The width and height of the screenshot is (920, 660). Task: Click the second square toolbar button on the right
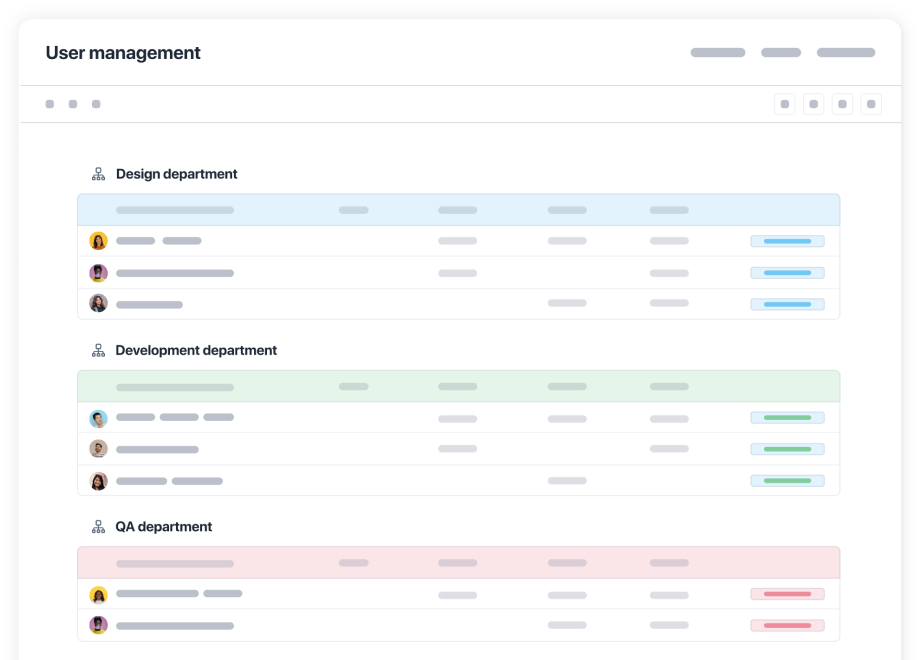(813, 104)
